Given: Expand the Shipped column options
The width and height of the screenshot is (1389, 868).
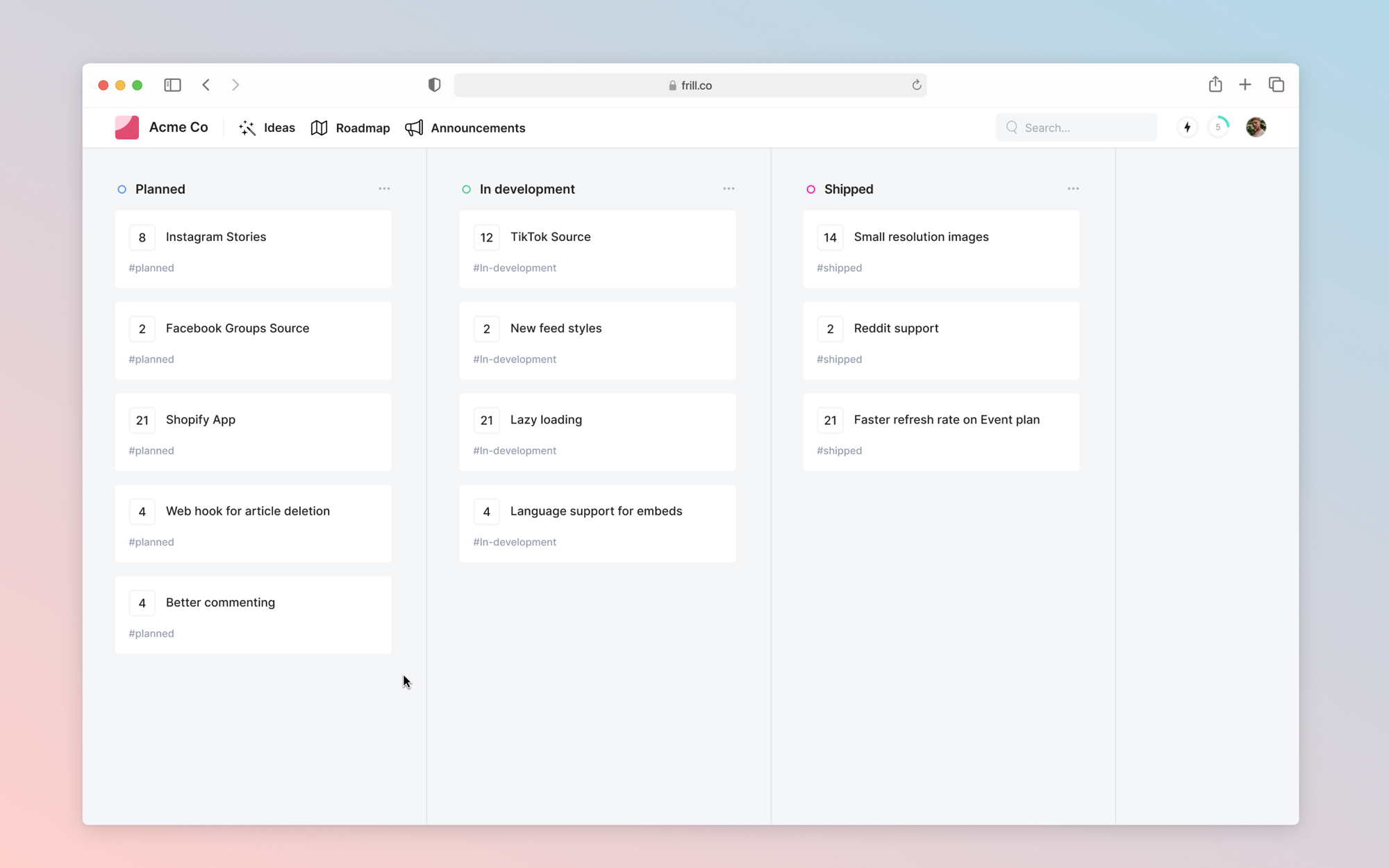Looking at the screenshot, I should 1073,189.
